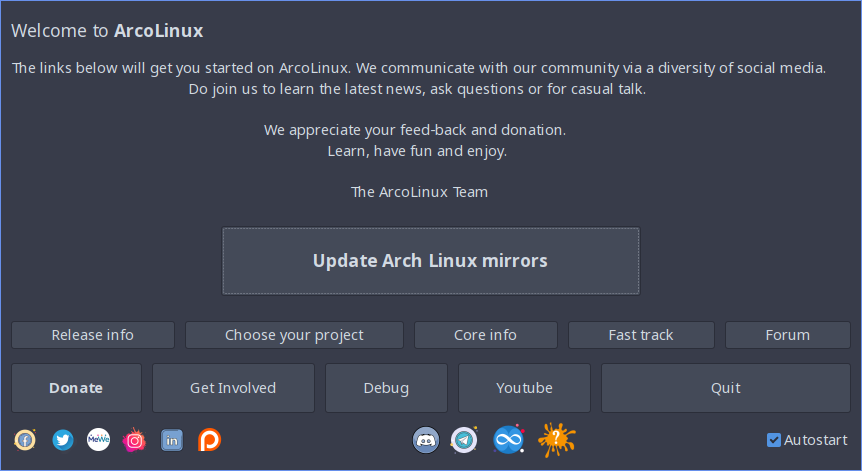862x471 pixels.
Task: Open the Telegram paper-plane icon
Action: (464, 440)
